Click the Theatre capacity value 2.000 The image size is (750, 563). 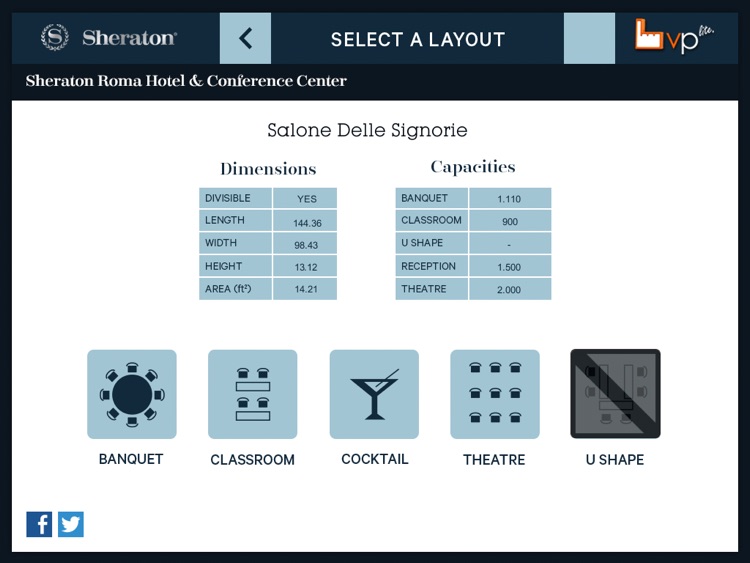(510, 289)
